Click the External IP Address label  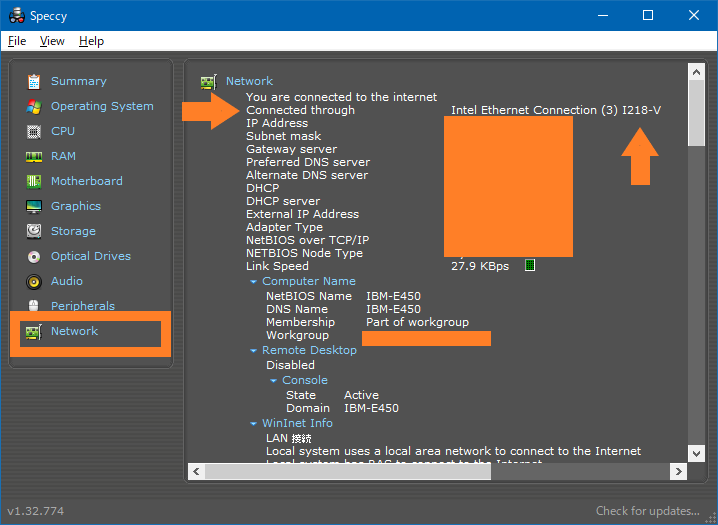(302, 214)
